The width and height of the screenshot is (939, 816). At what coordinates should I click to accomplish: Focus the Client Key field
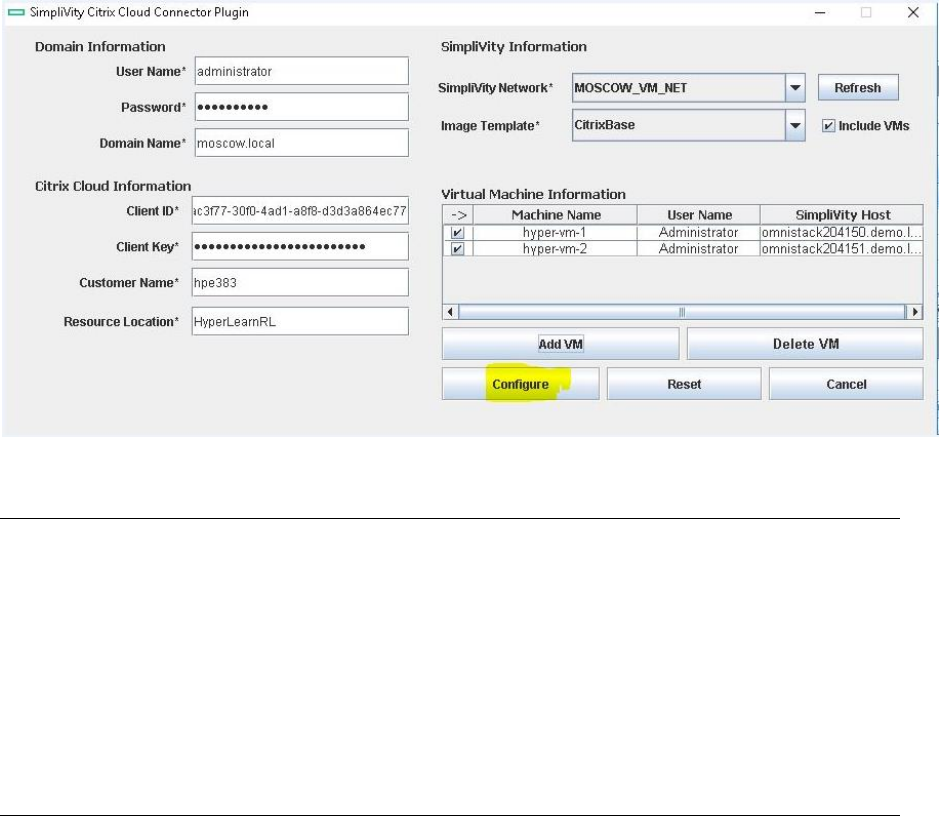[300, 247]
